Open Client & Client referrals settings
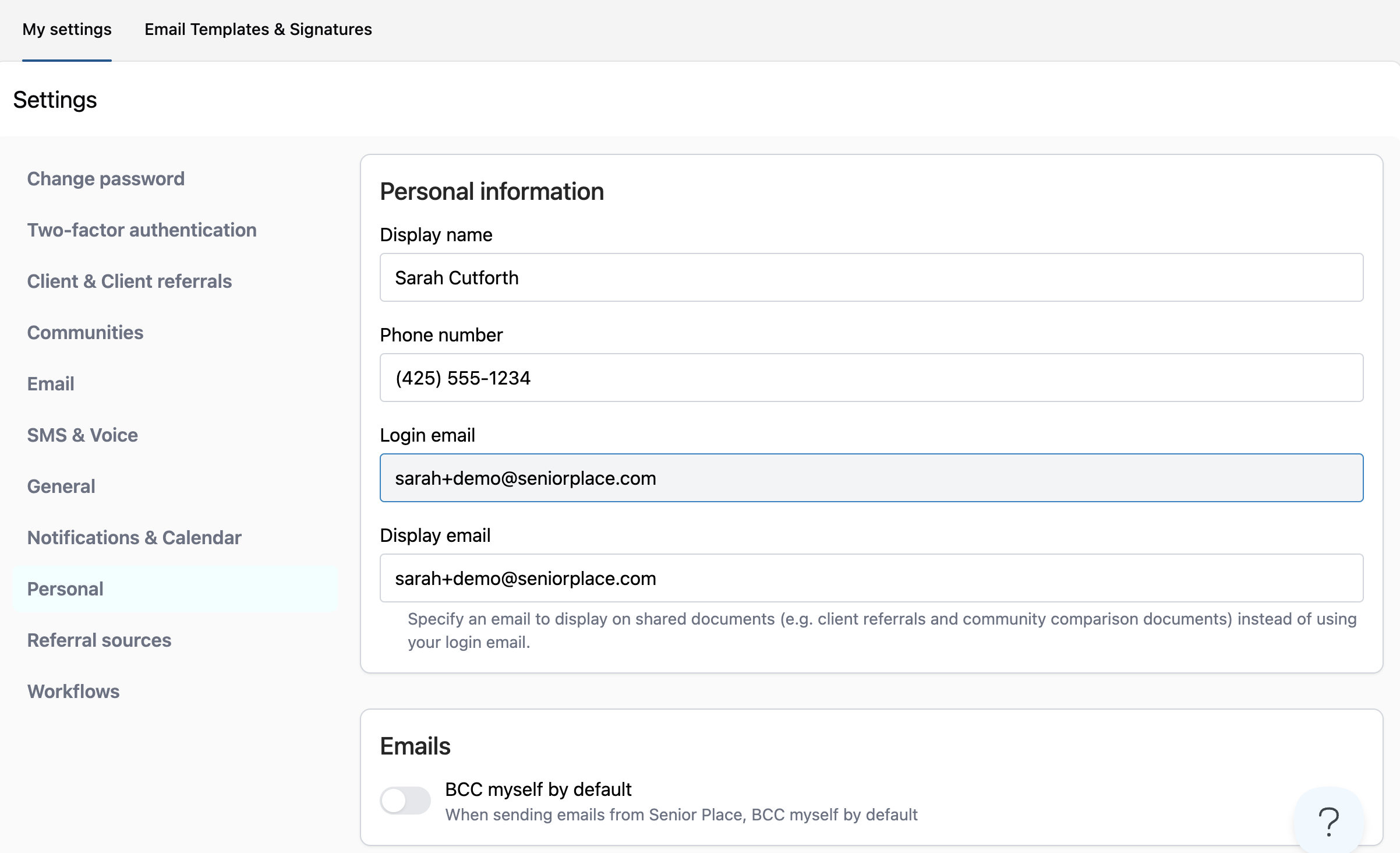The image size is (1400, 853). 129,281
